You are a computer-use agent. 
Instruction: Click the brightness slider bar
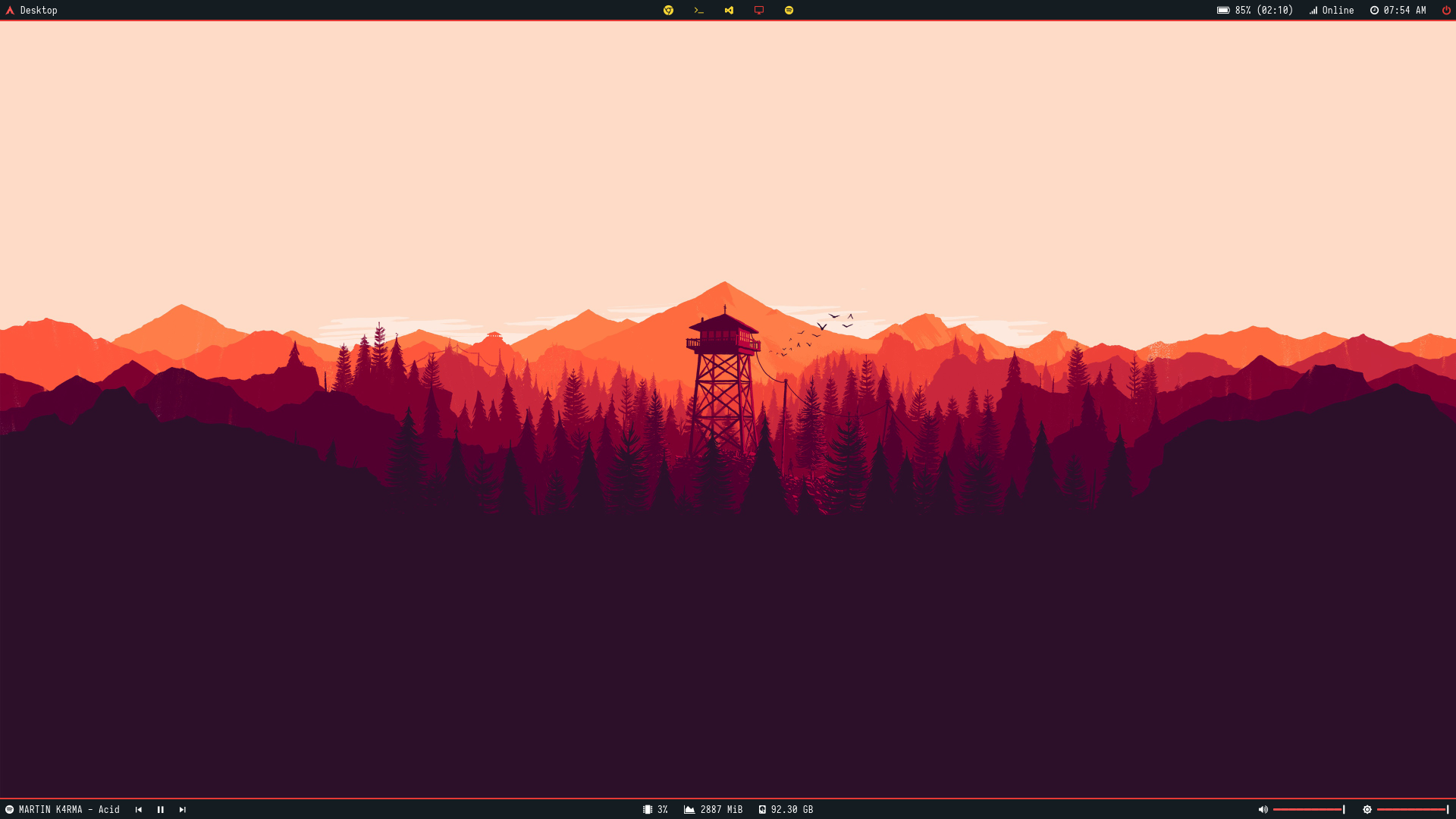click(1412, 810)
